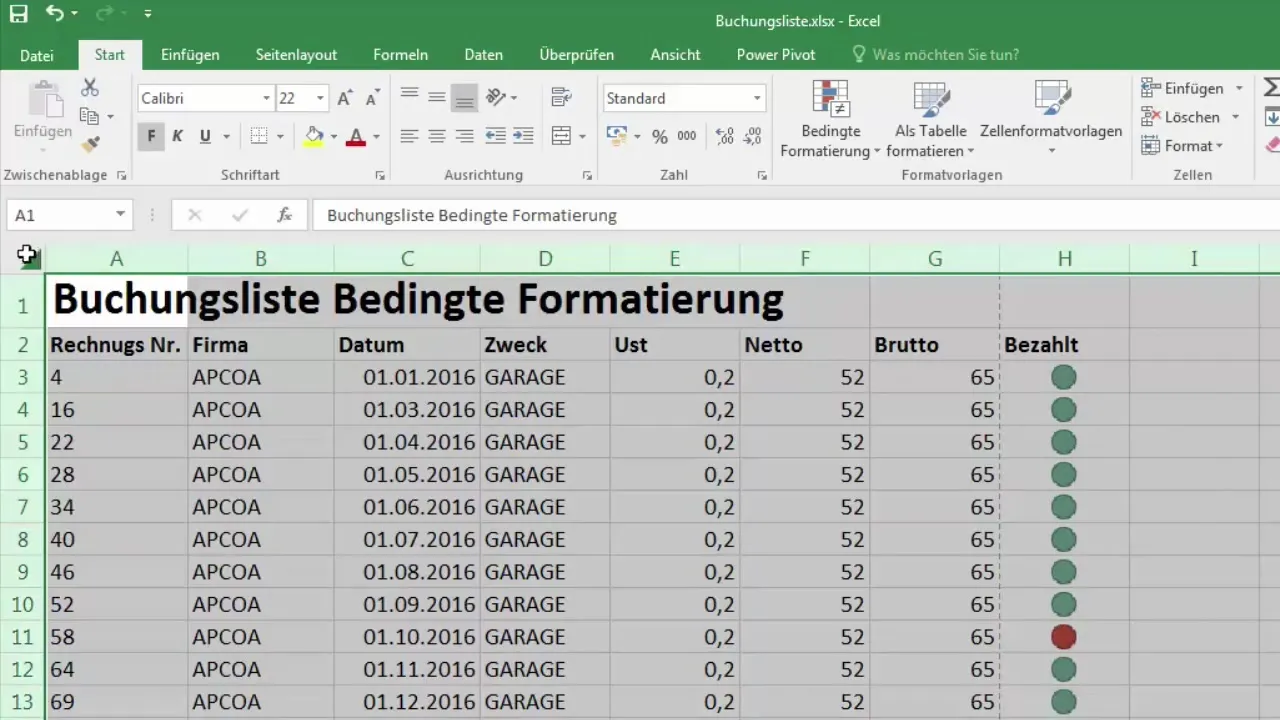Click the add decimal place icon
The image size is (1280, 720).
click(726, 137)
